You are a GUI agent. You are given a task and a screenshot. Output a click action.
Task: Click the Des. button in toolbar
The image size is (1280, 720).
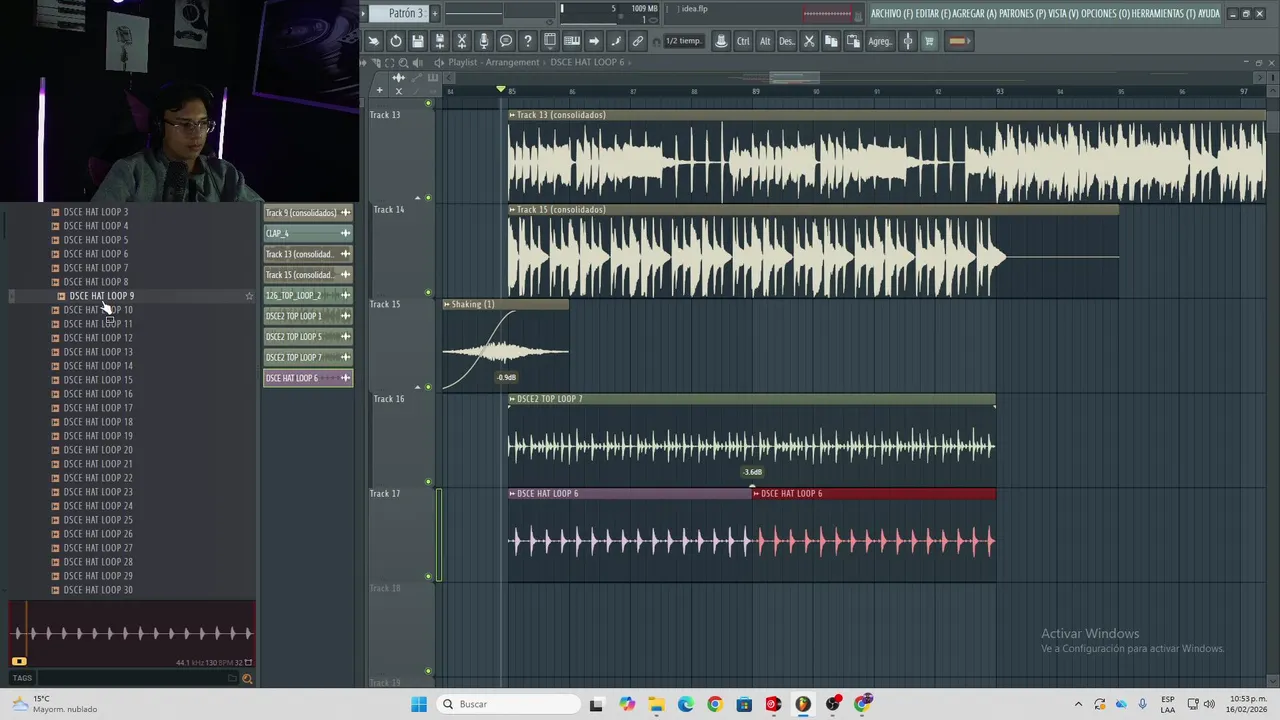[787, 41]
